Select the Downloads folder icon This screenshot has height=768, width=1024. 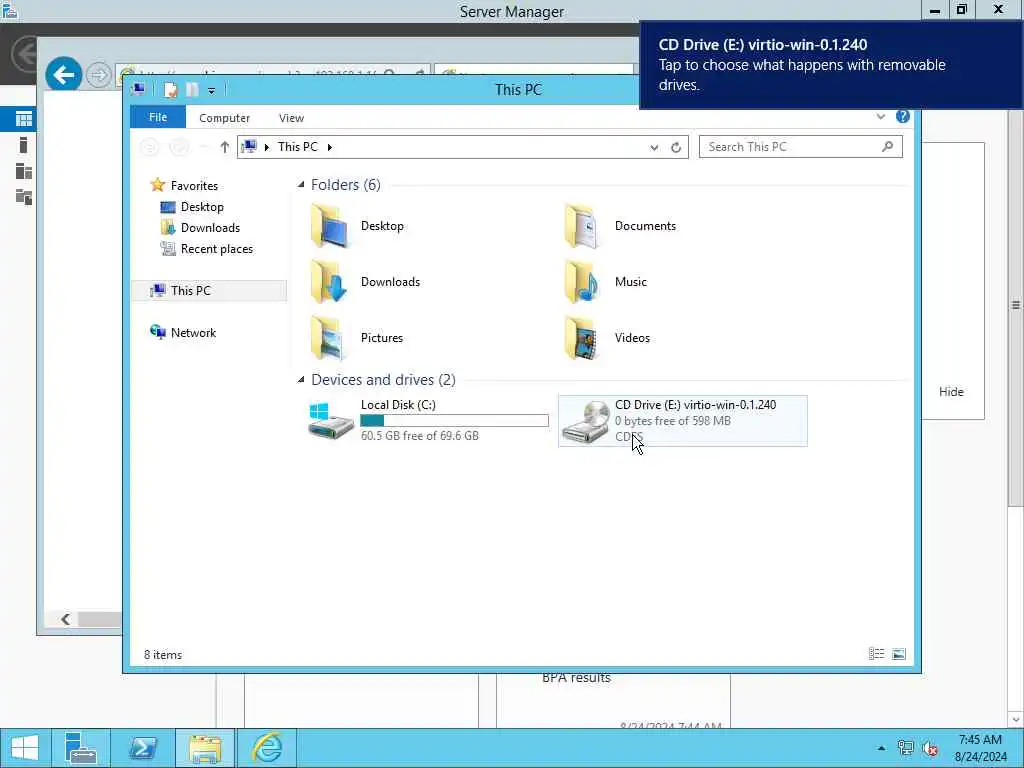point(329,282)
